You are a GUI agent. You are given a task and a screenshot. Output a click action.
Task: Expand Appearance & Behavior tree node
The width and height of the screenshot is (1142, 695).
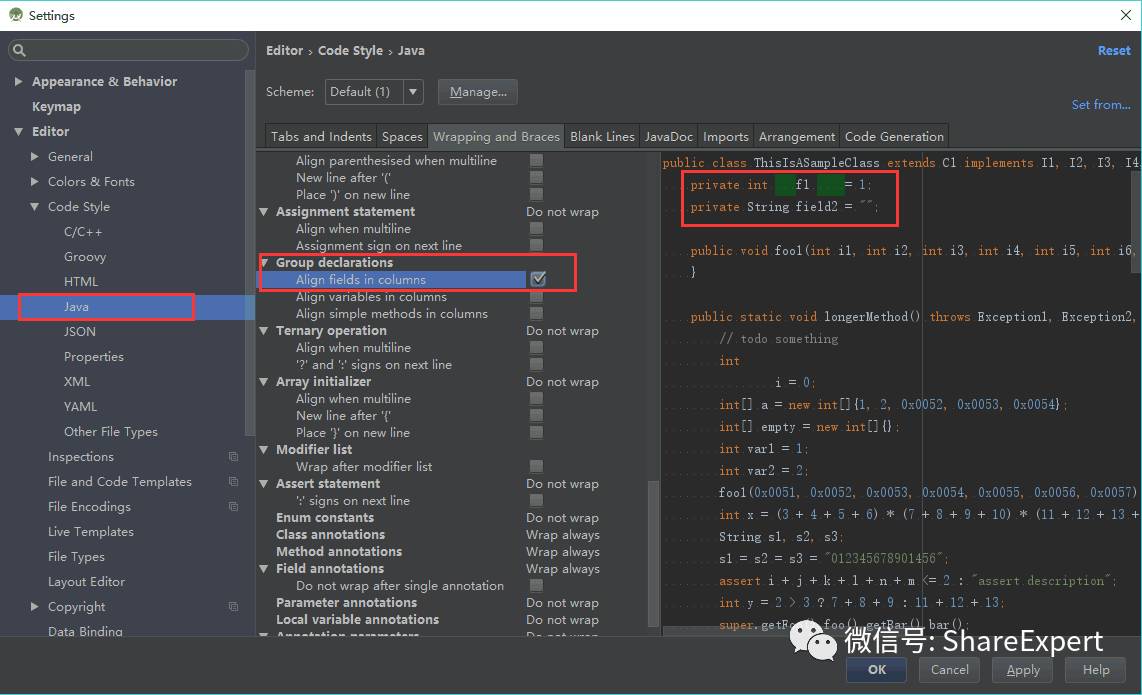(18, 82)
